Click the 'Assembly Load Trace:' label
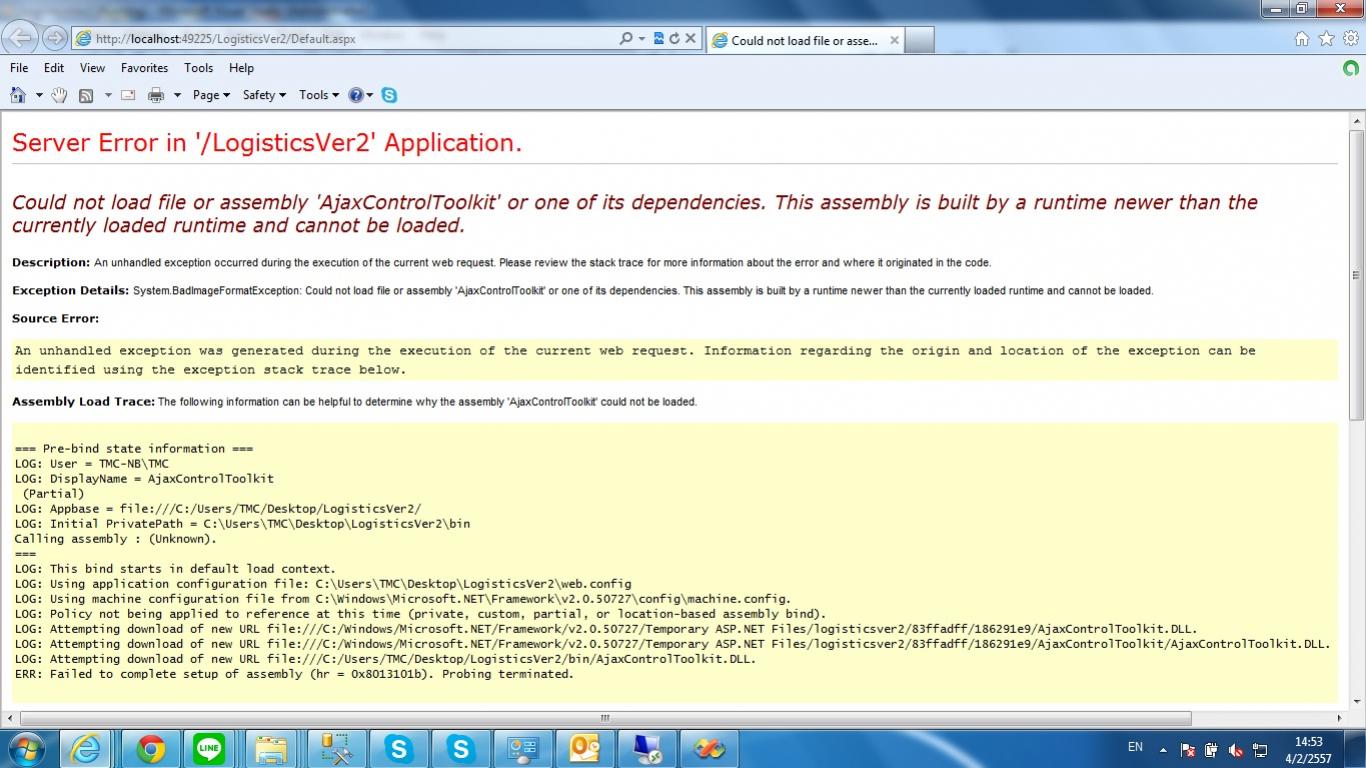The height and width of the screenshot is (768, 1366). click(x=83, y=402)
